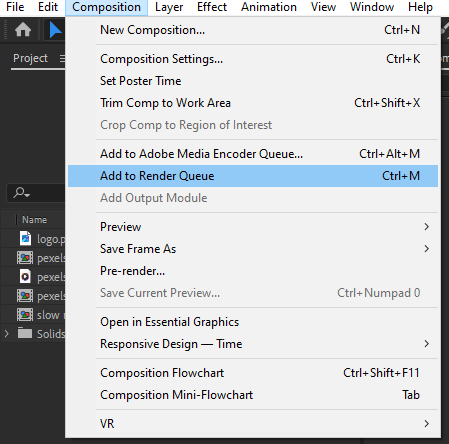Image resolution: width=449 pixels, height=444 pixels.
Task: Click the pexels video file icon
Action: pos(25,277)
